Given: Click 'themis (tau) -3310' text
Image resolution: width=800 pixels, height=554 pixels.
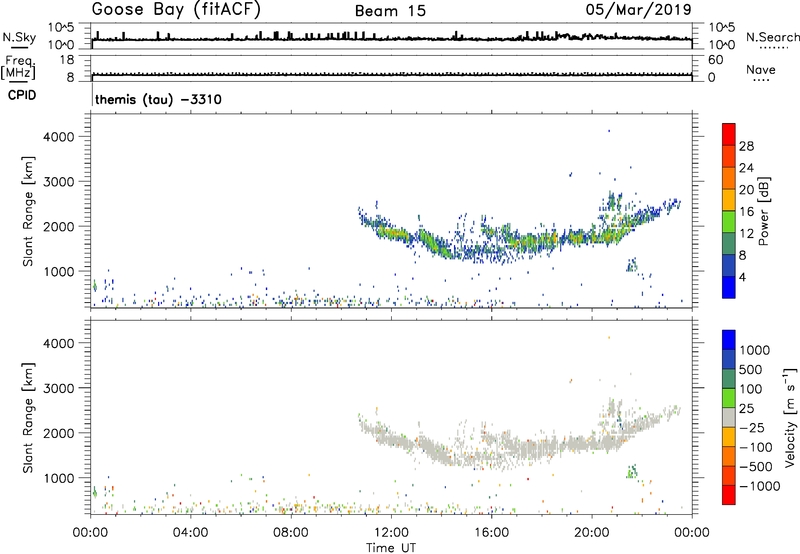Looking at the screenshot, I should tap(158, 99).
